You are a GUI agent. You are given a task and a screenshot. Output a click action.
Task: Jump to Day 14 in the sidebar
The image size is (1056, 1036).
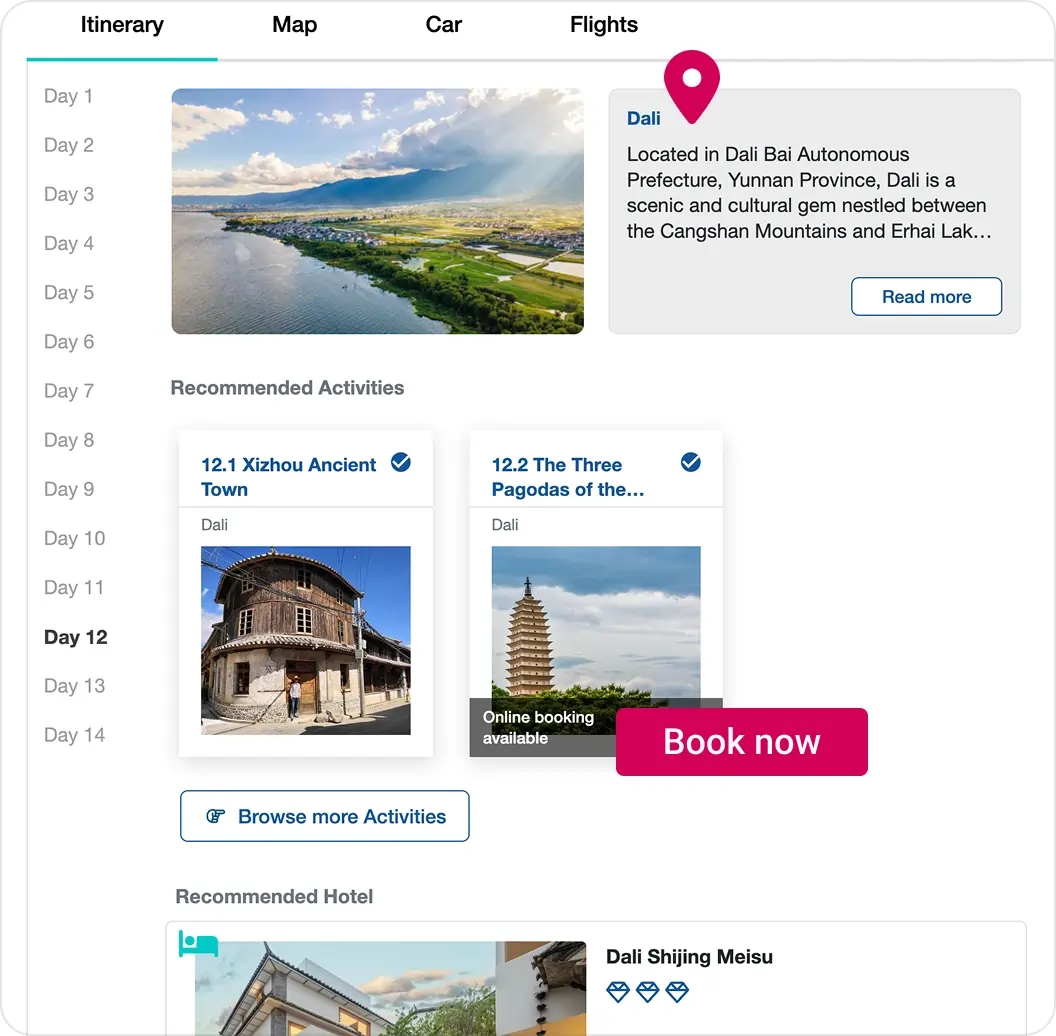pos(74,735)
